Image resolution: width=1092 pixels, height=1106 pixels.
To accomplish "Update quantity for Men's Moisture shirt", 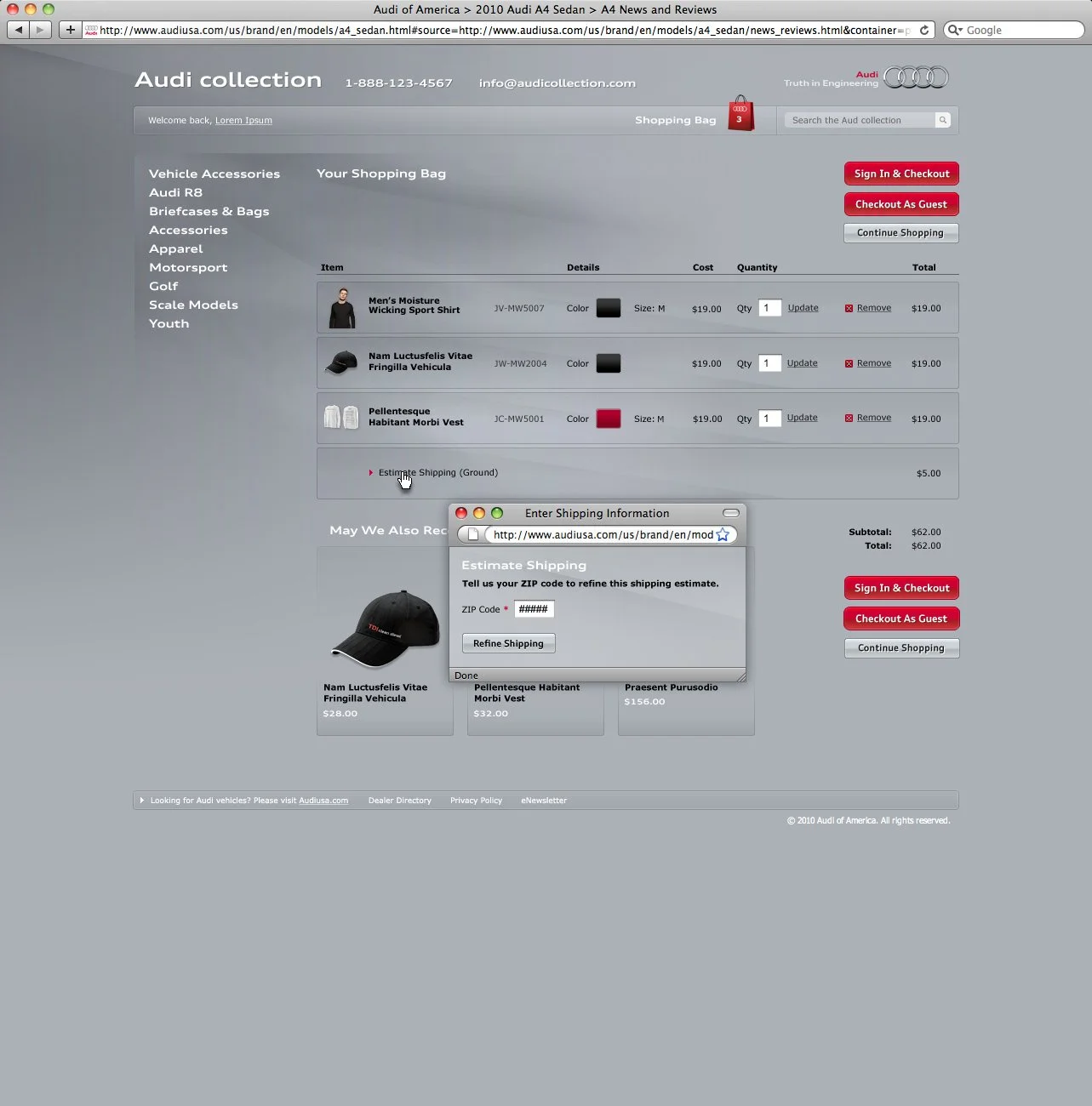I will (803, 308).
